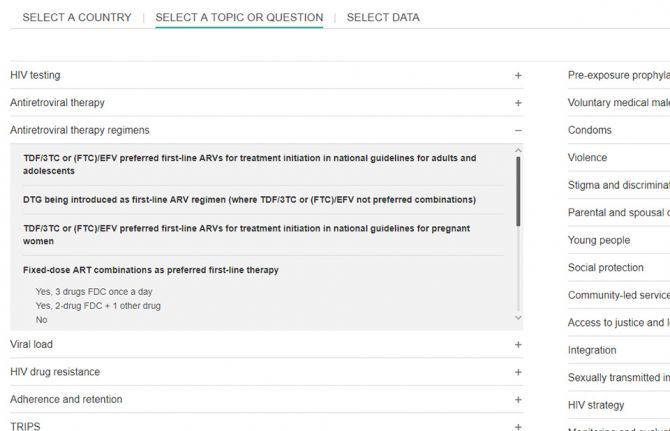Click Fixed-dose ART combinations question heading
The image size is (670, 431).
coord(151,270)
